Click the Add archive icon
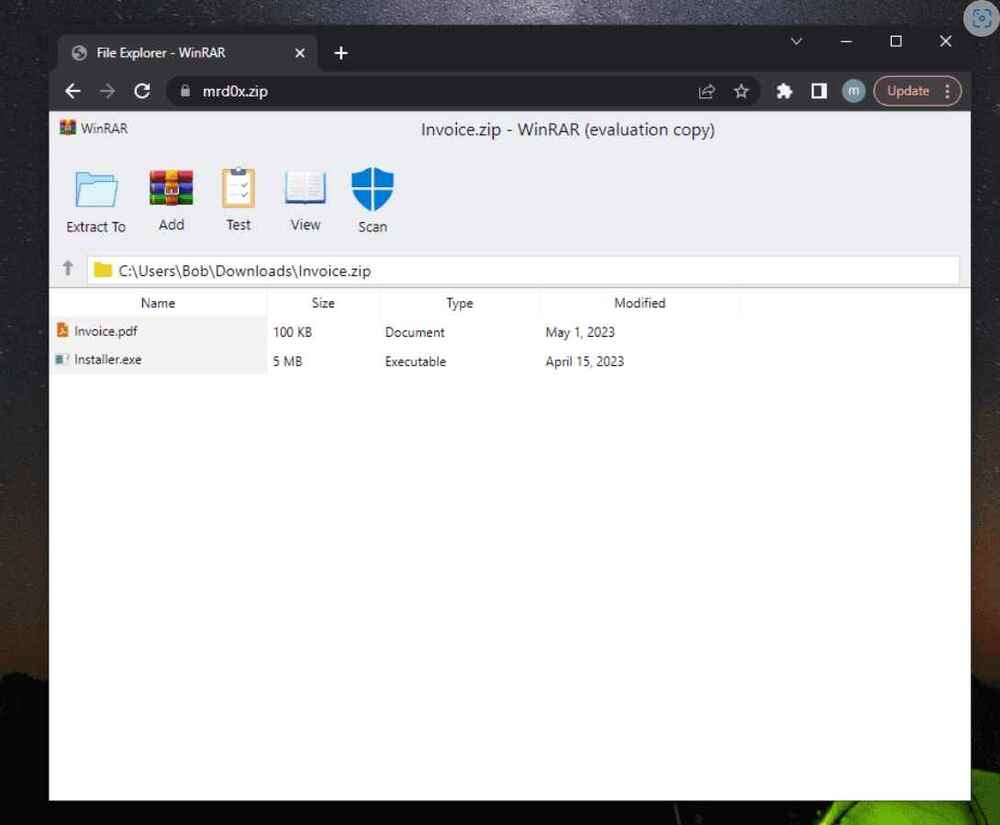The height and width of the screenshot is (825, 1000). 171,188
